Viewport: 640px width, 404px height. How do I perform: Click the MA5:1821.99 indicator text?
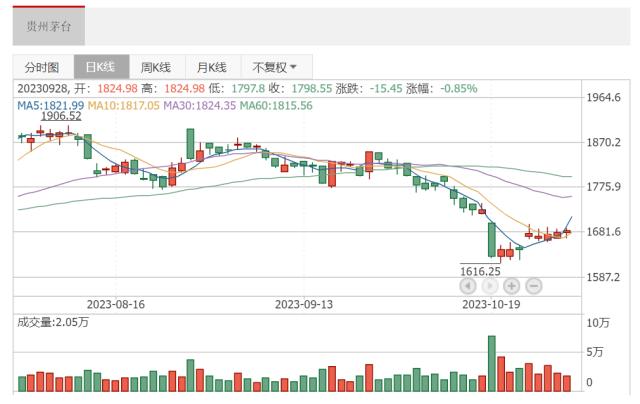click(50, 106)
